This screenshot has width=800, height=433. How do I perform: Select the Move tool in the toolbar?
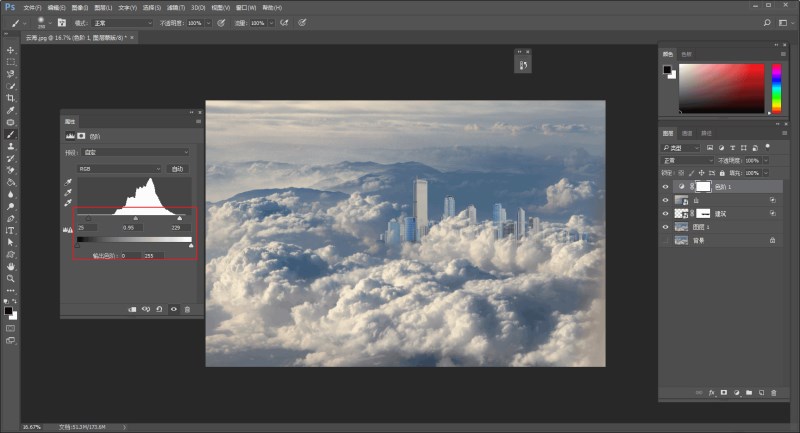tap(11, 50)
